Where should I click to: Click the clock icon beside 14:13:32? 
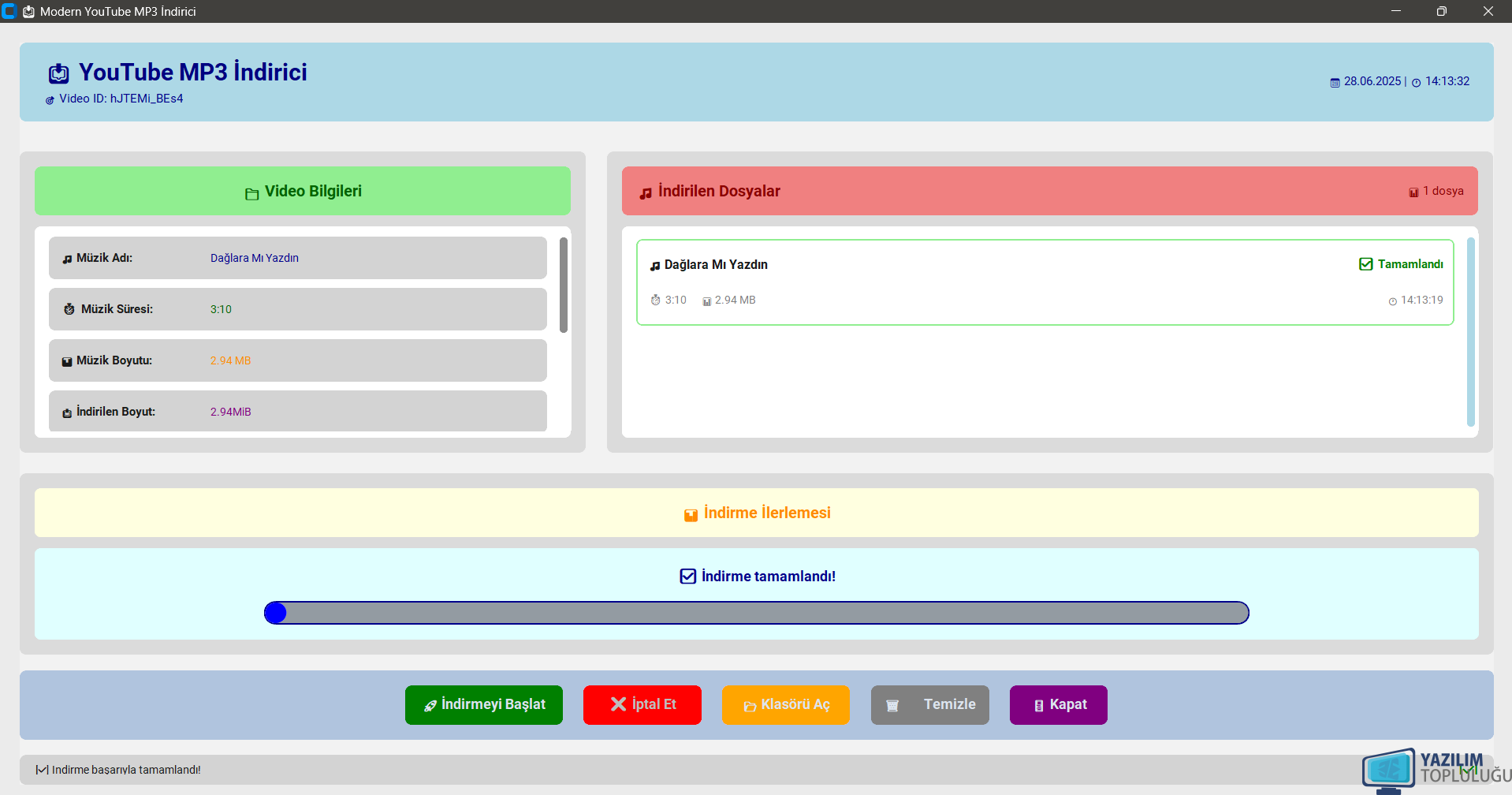1416,83
